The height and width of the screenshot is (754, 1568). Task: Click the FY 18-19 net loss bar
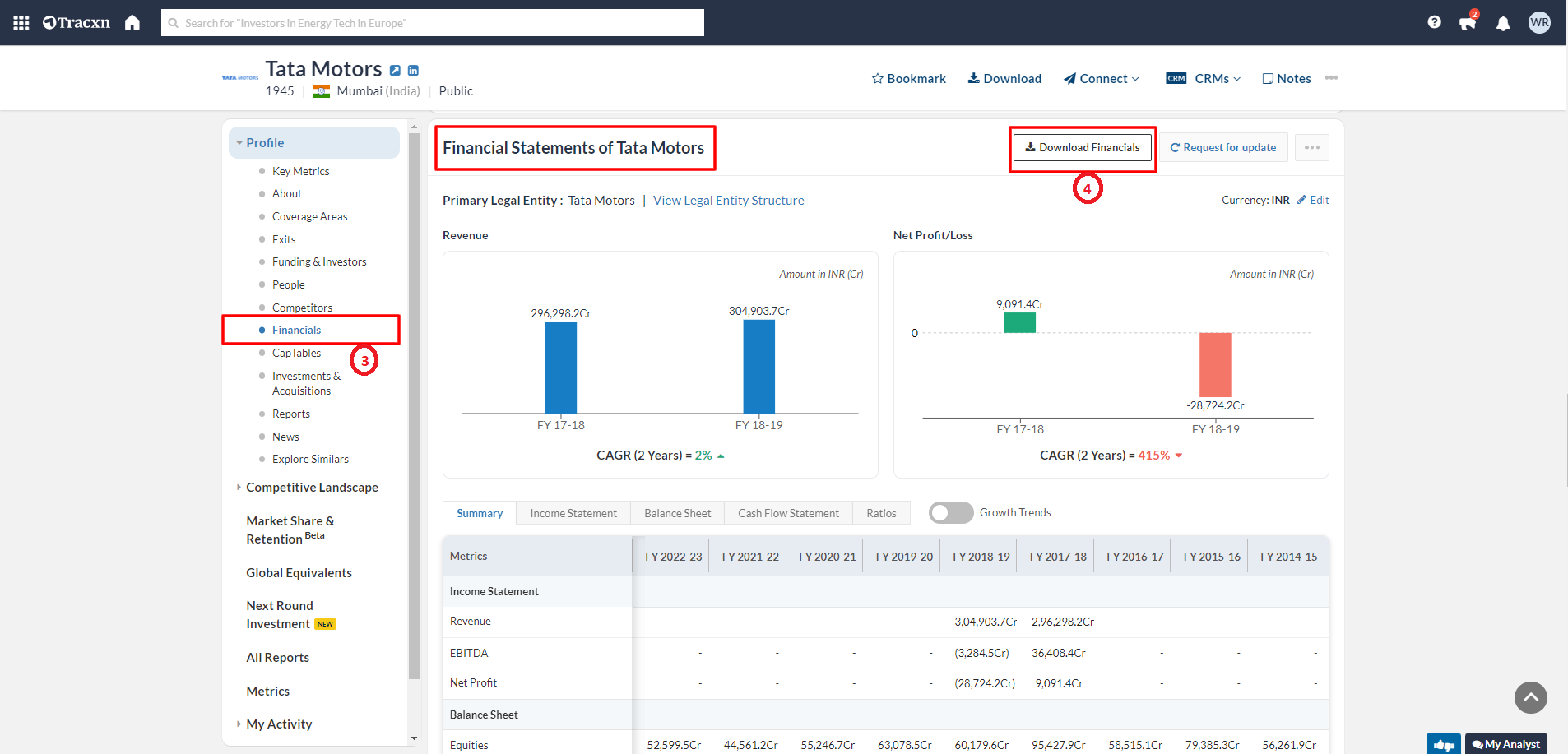1215,365
